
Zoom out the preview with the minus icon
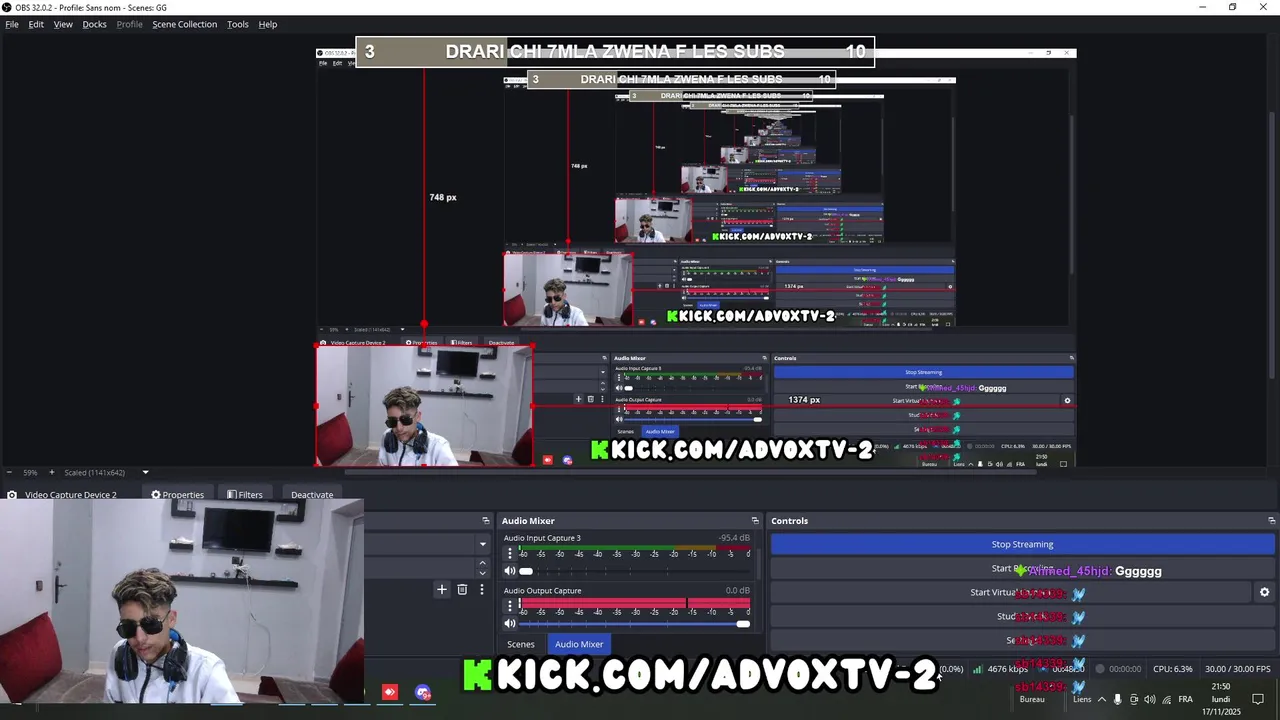[x=8, y=472]
